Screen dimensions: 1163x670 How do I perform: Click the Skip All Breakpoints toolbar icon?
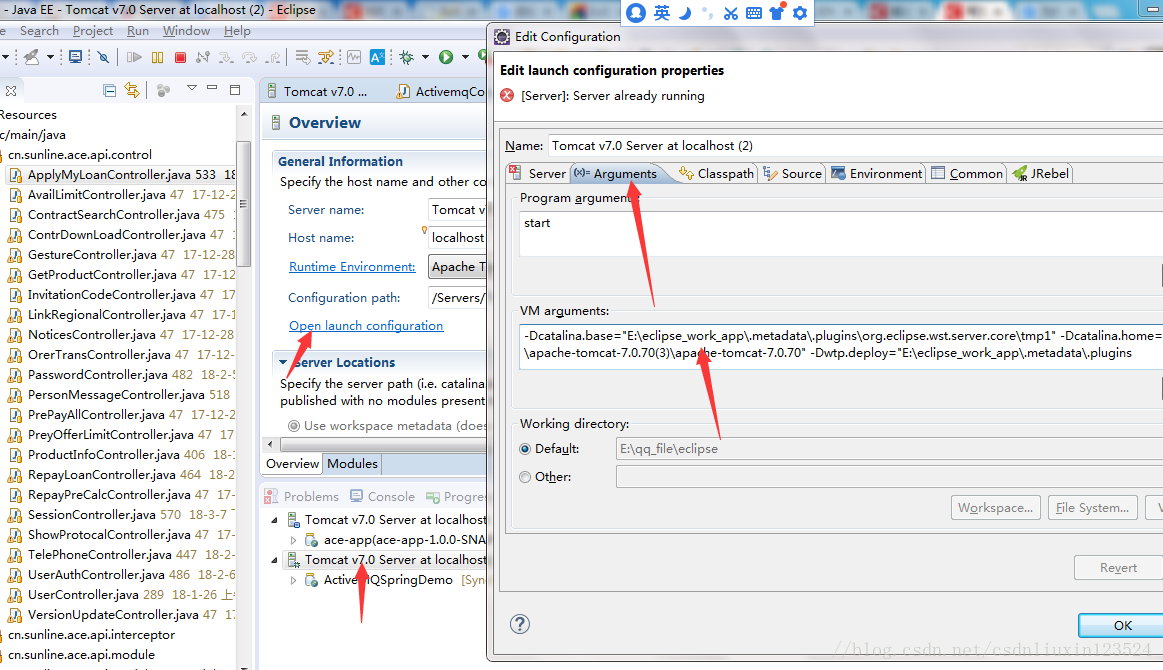coord(103,57)
